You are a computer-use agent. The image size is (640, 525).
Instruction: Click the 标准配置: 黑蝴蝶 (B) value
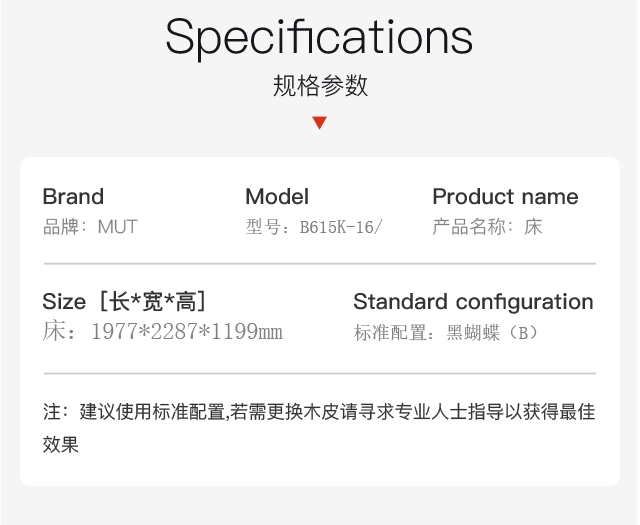pyautogui.click(x=446, y=333)
